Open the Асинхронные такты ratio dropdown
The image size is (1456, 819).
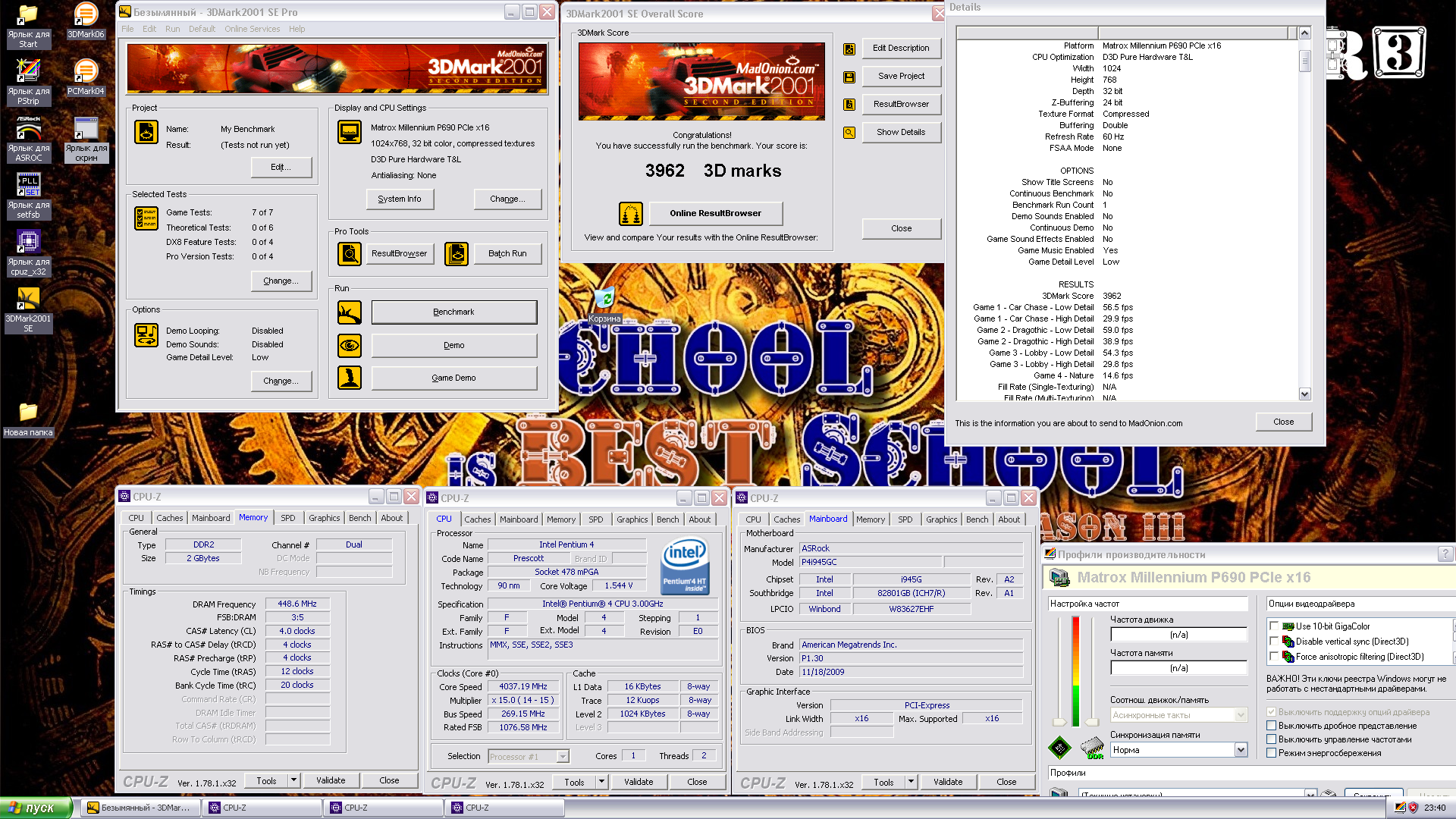pyautogui.click(x=1241, y=715)
